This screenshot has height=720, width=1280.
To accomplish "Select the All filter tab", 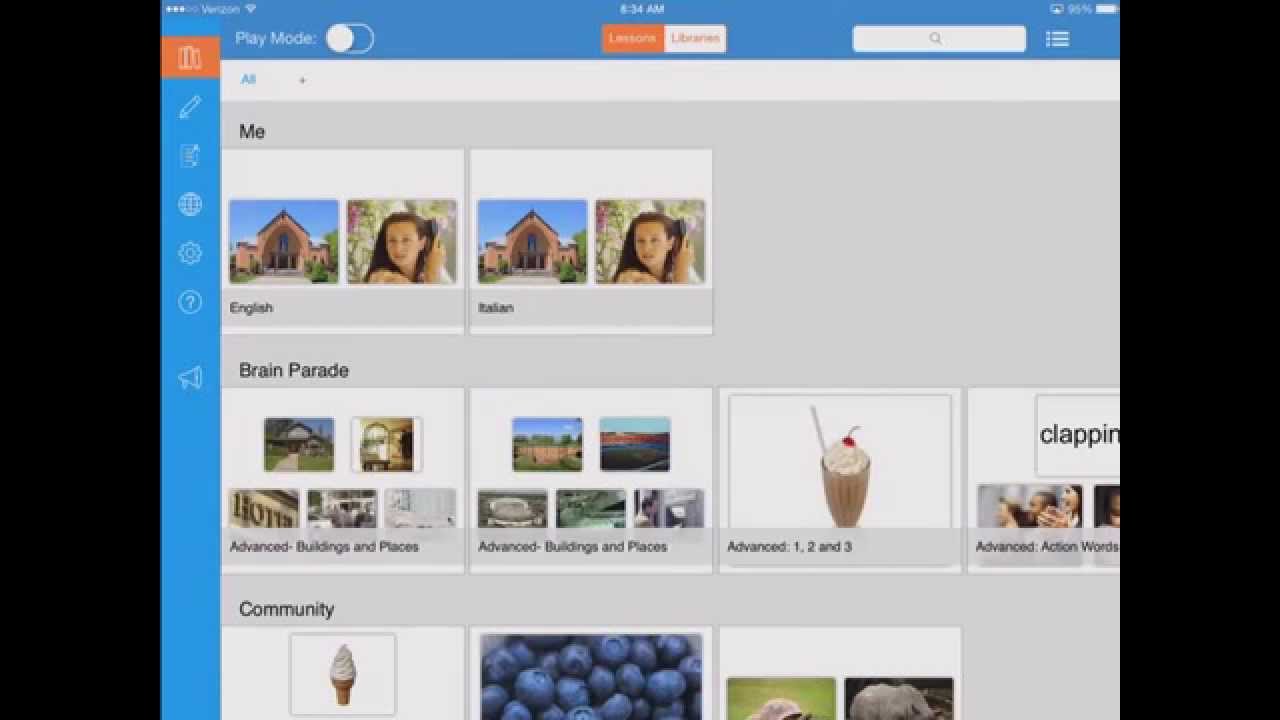I will tap(248, 80).
